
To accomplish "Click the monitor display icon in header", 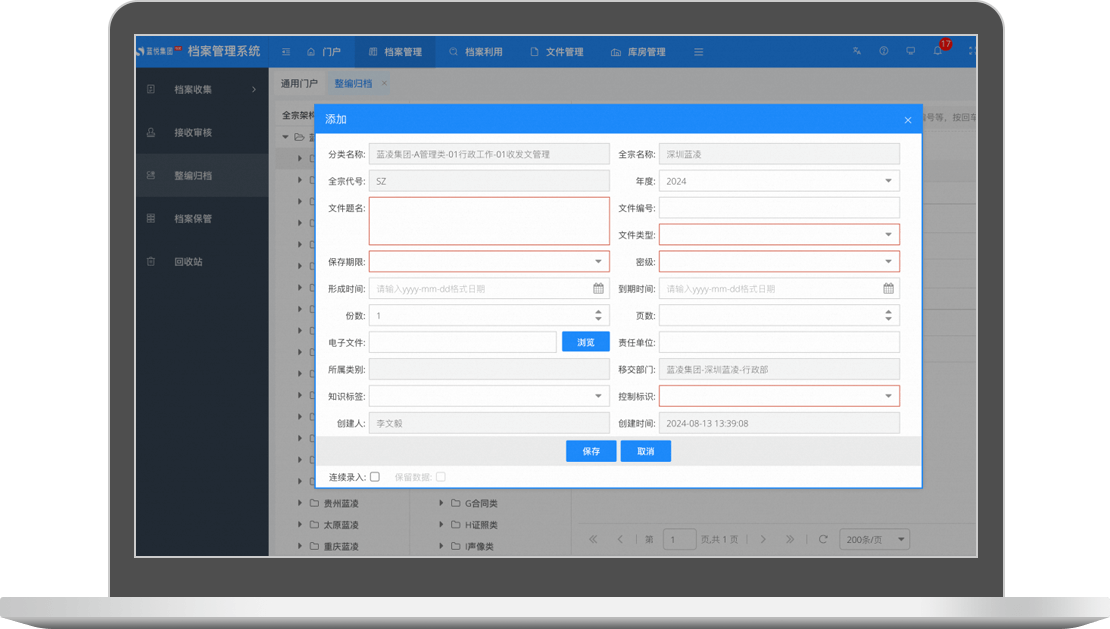I will (x=910, y=52).
